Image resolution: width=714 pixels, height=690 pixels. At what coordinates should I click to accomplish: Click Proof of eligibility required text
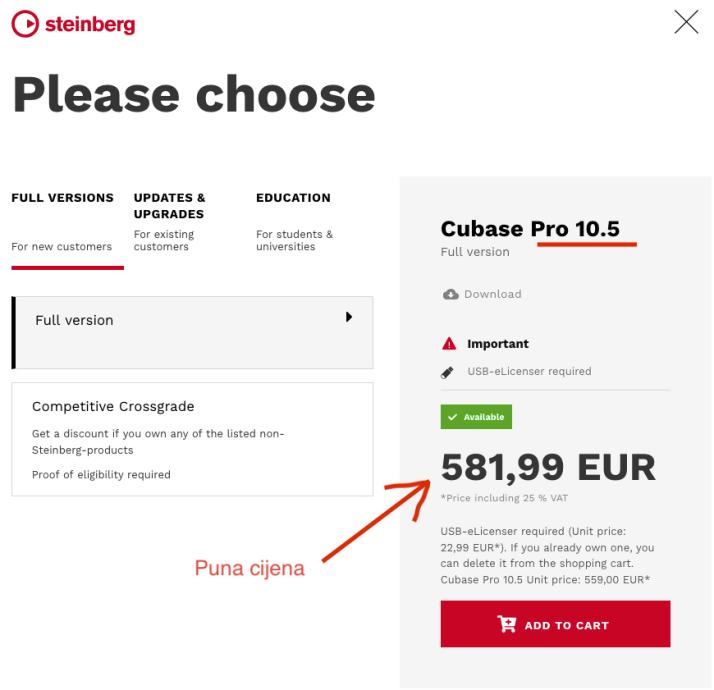click(x=101, y=475)
